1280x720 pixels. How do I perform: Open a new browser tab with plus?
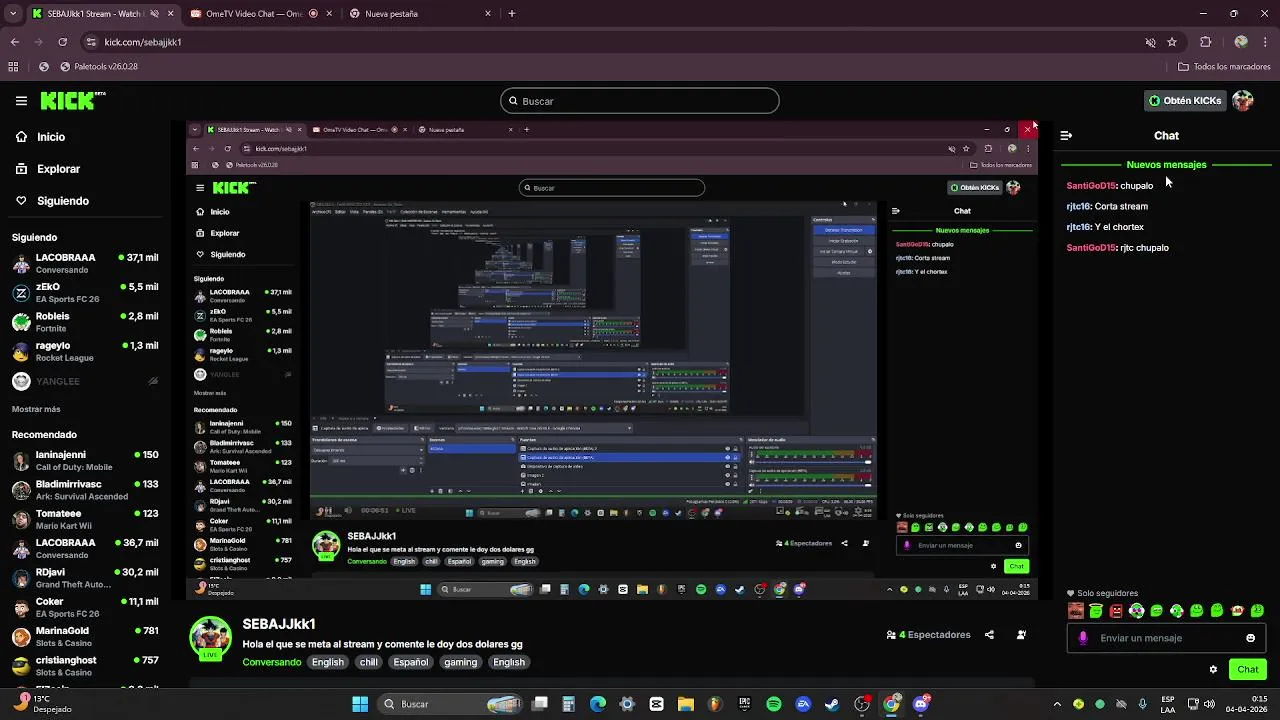(x=512, y=14)
